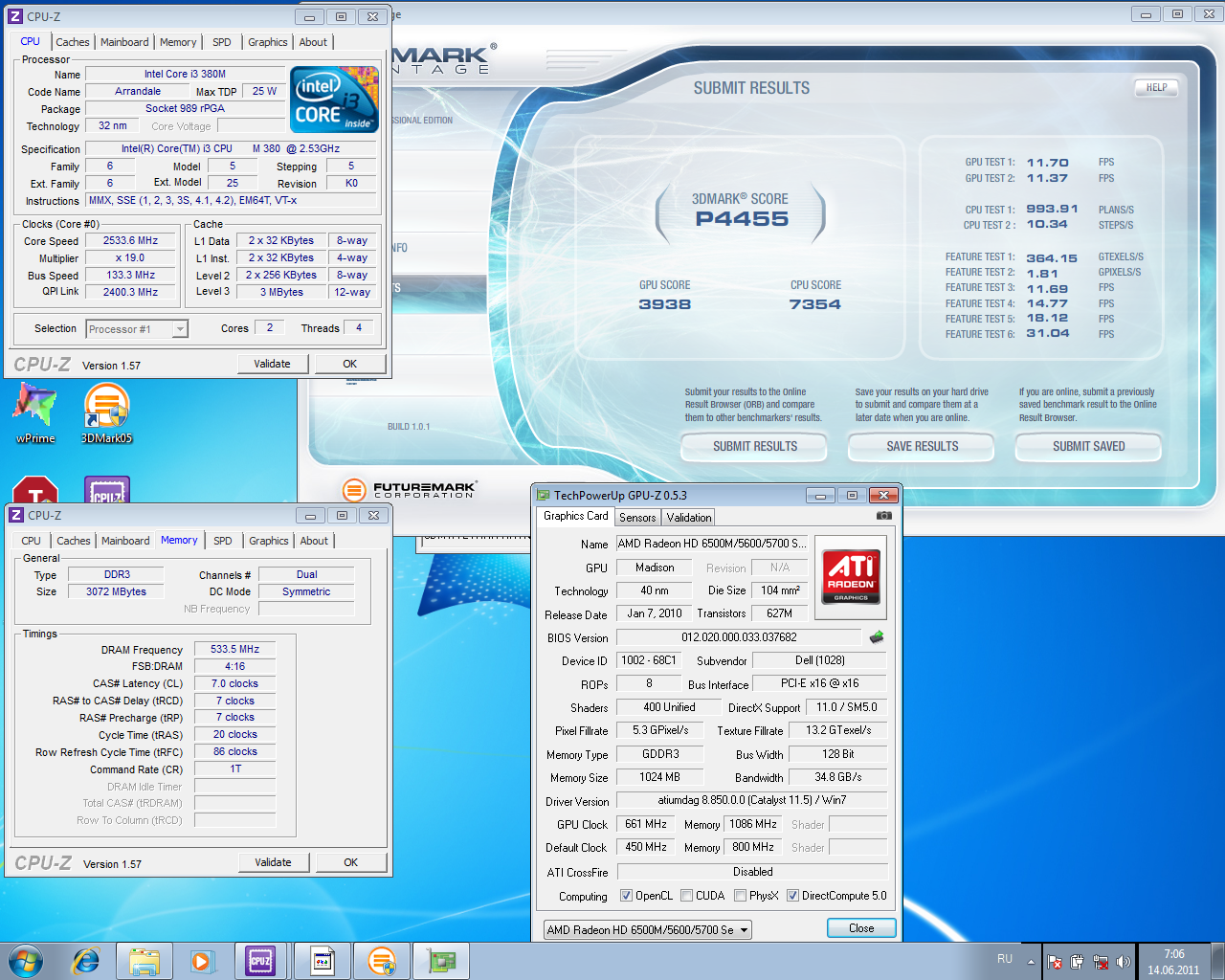Screen dimensions: 1225x980
Task: Click the Intel Core i3 logo in CPU-Z
Action: (334, 100)
